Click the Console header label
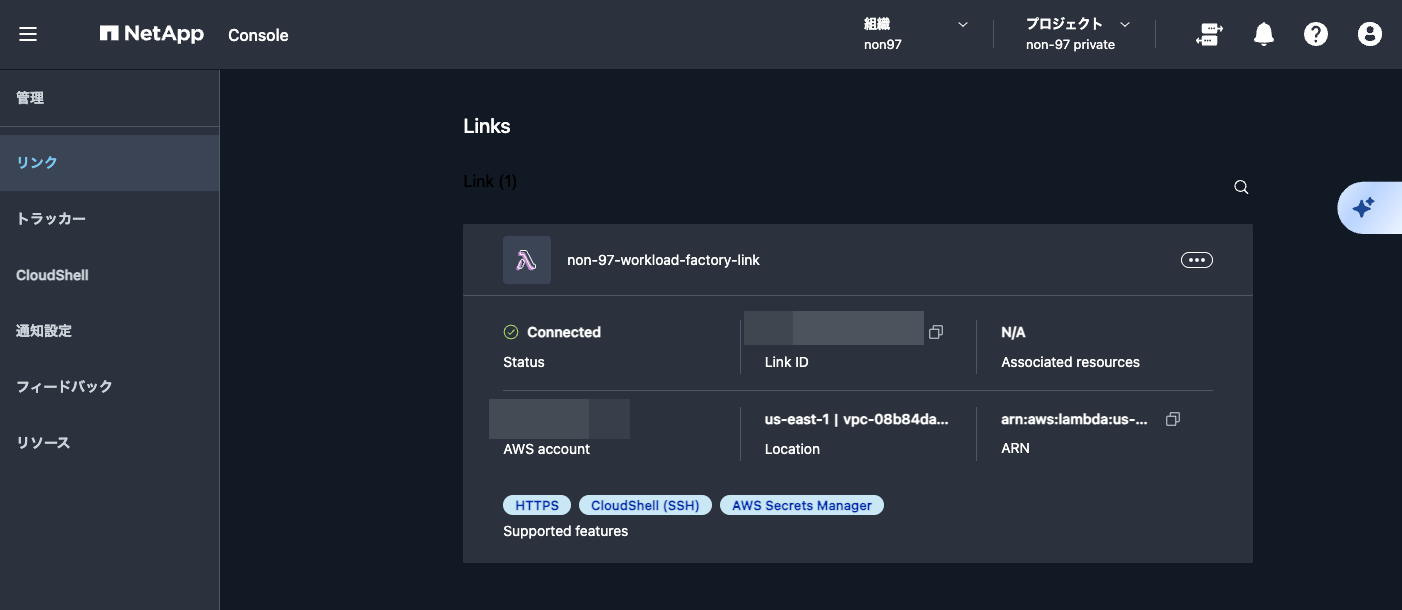This screenshot has width=1402, height=610. [258, 35]
